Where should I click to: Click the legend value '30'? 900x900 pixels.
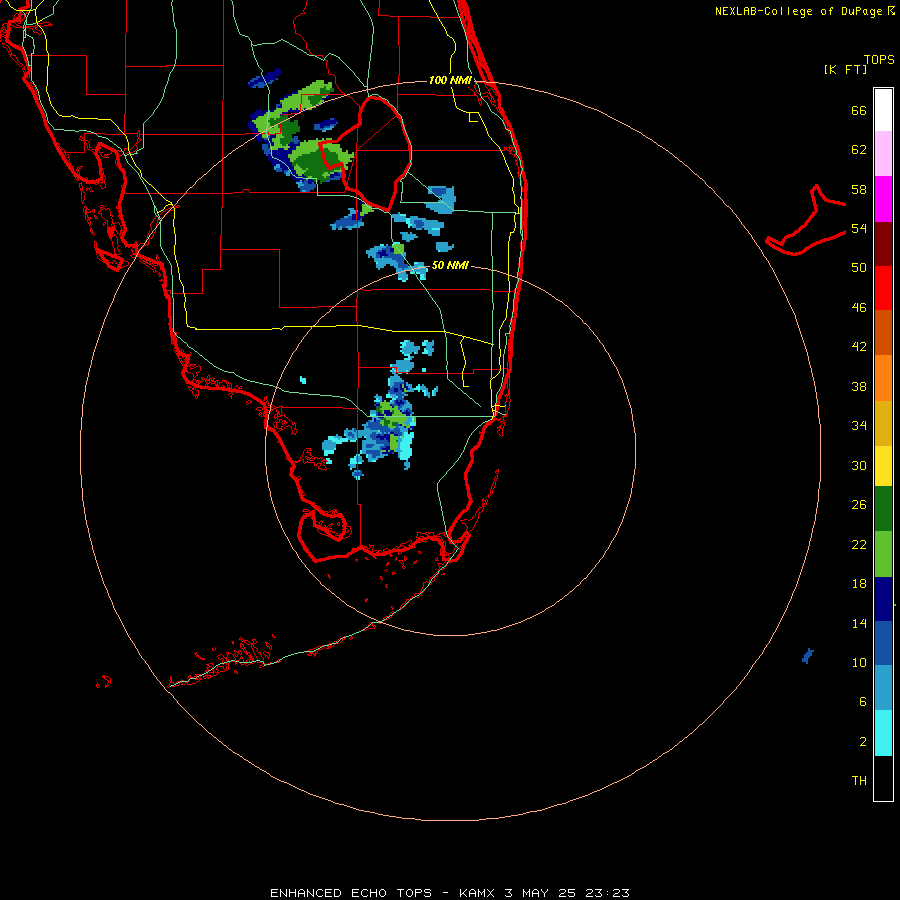[859, 465]
